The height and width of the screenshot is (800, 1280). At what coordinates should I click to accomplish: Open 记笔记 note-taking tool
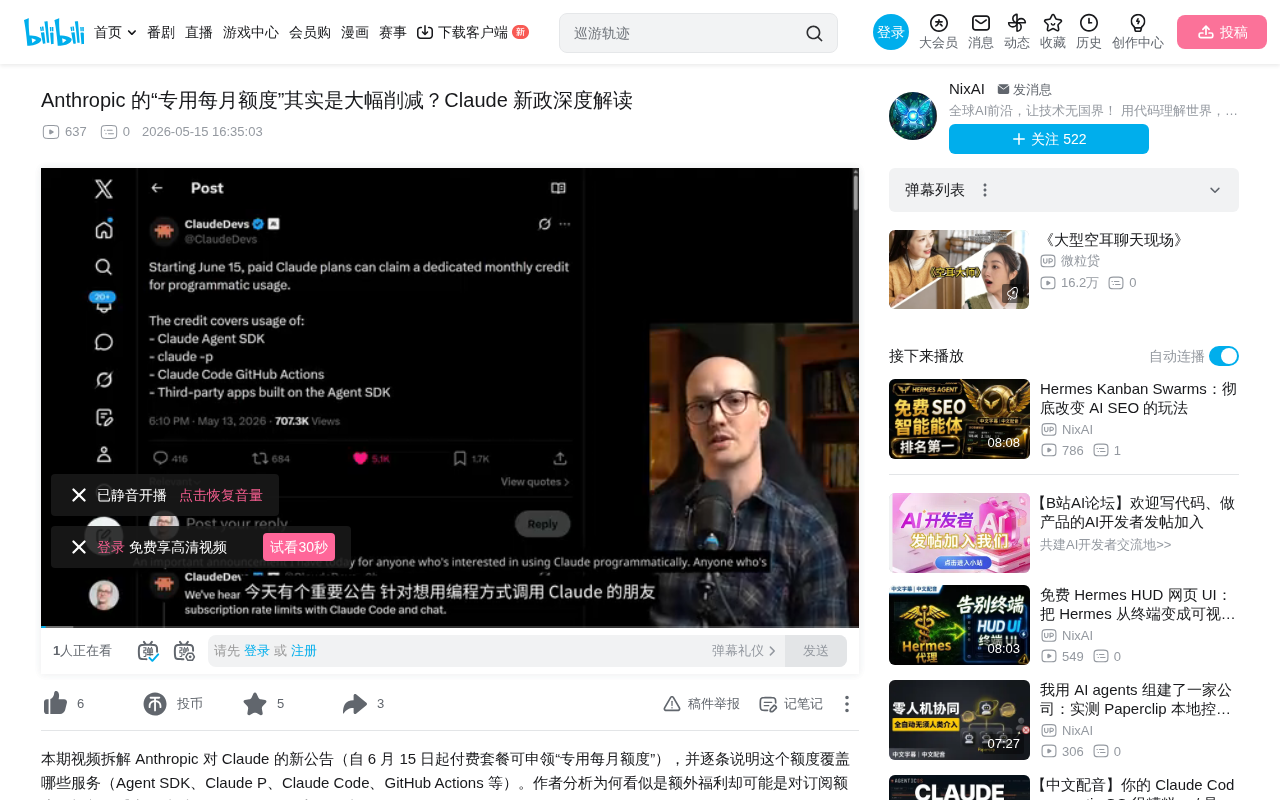tap(791, 704)
